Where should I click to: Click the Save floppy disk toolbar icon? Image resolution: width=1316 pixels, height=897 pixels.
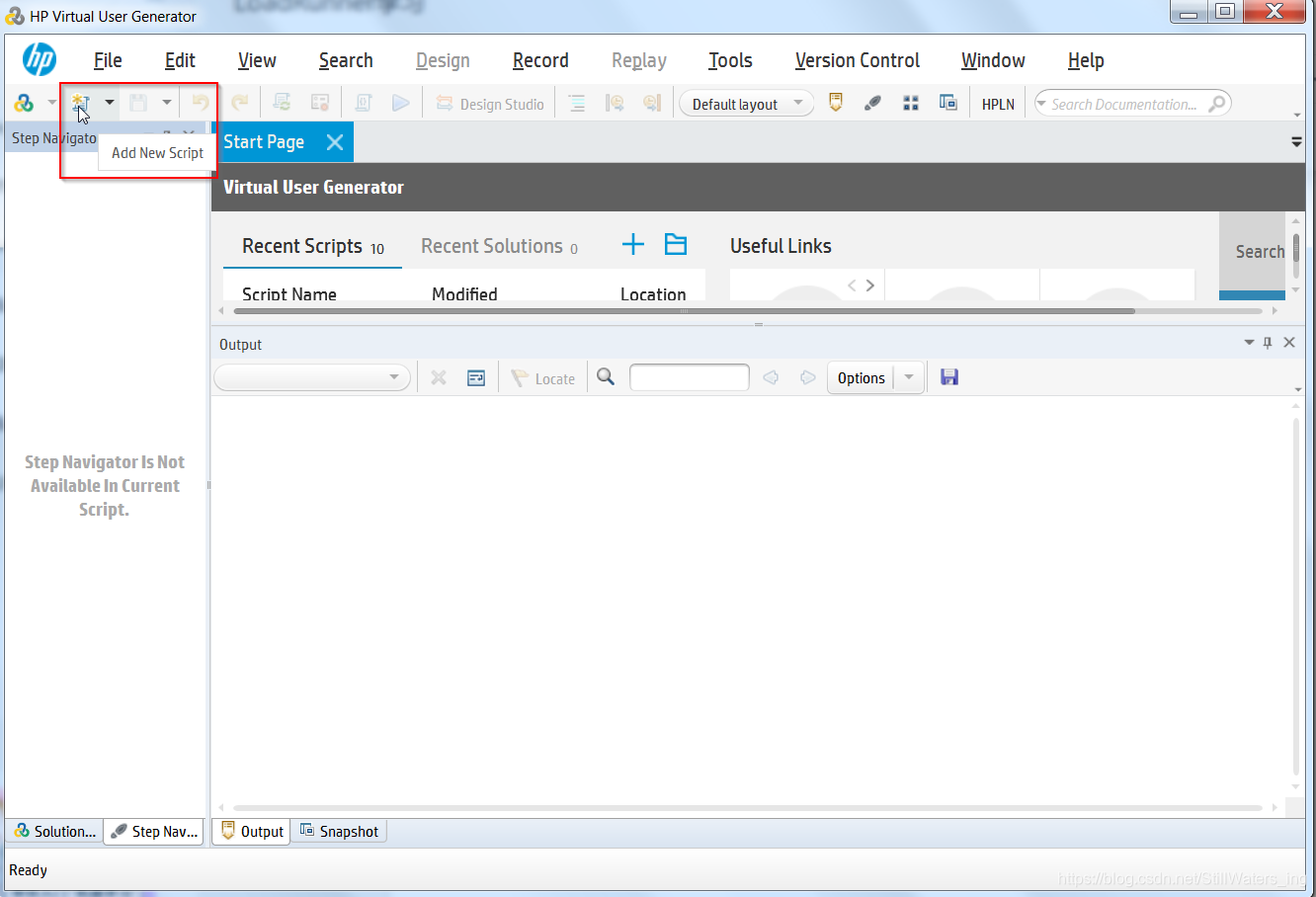(138, 103)
